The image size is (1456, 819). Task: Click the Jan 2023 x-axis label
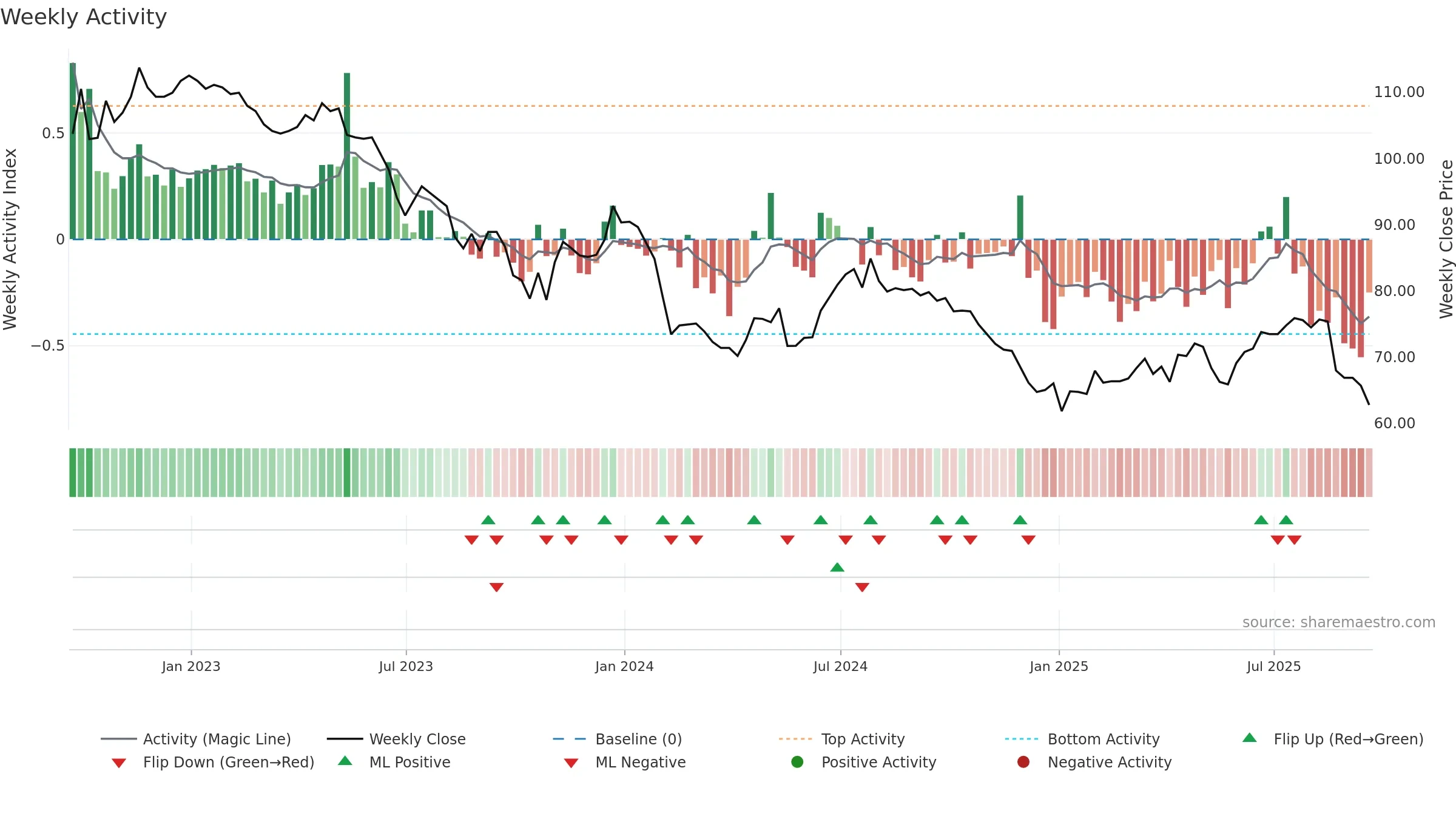[x=191, y=666]
